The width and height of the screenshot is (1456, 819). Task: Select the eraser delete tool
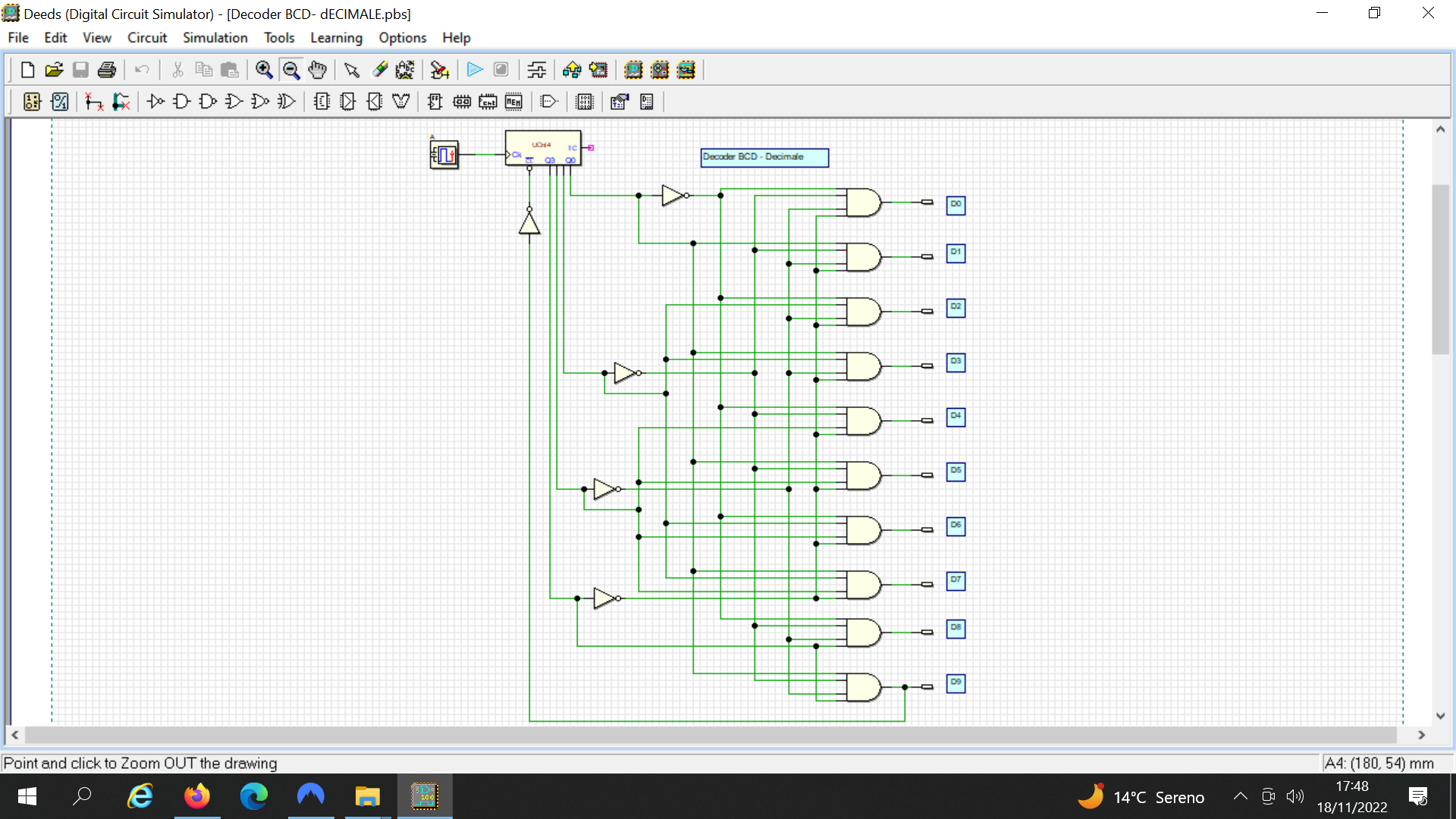(x=379, y=70)
